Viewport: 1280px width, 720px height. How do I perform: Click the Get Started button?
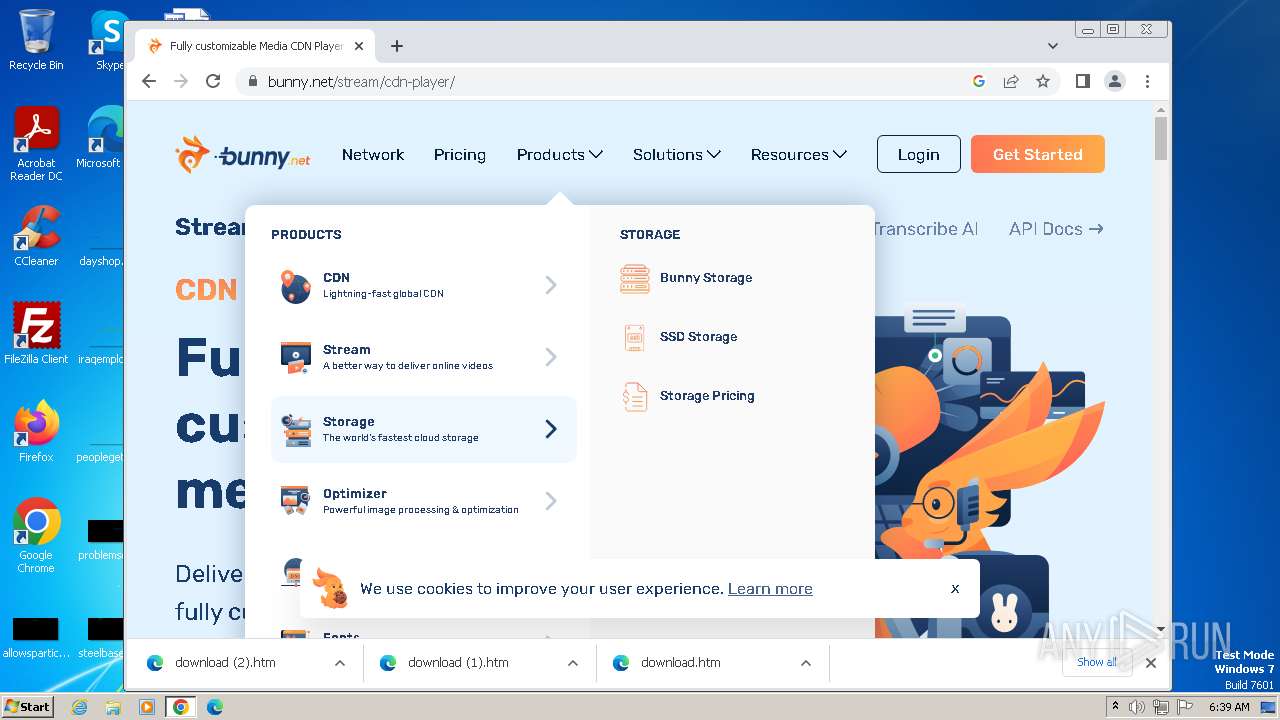pyautogui.click(x=1038, y=155)
